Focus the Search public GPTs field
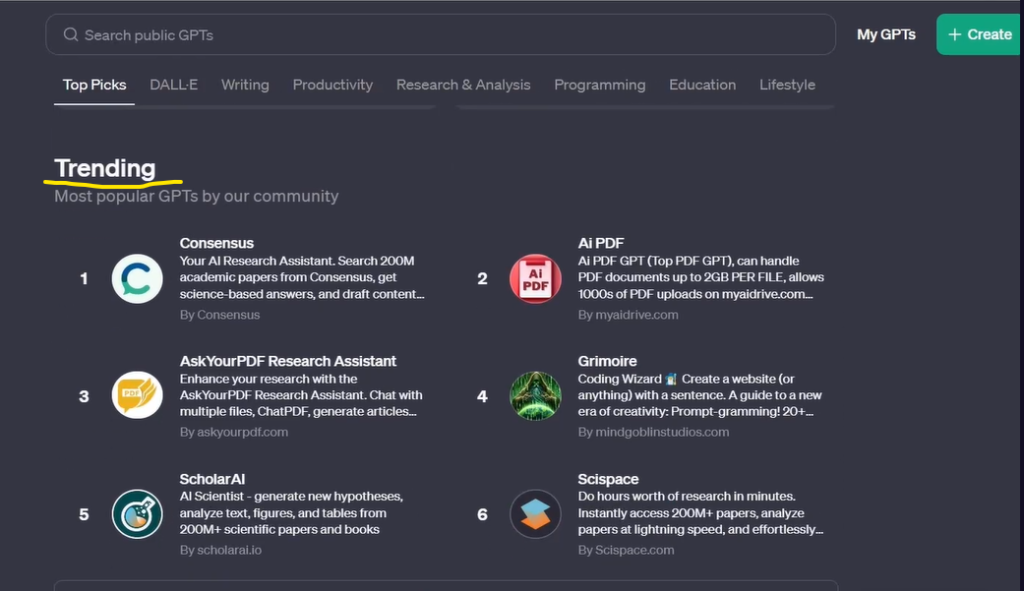Screen dimensions: 1024x591 [x=441, y=35]
